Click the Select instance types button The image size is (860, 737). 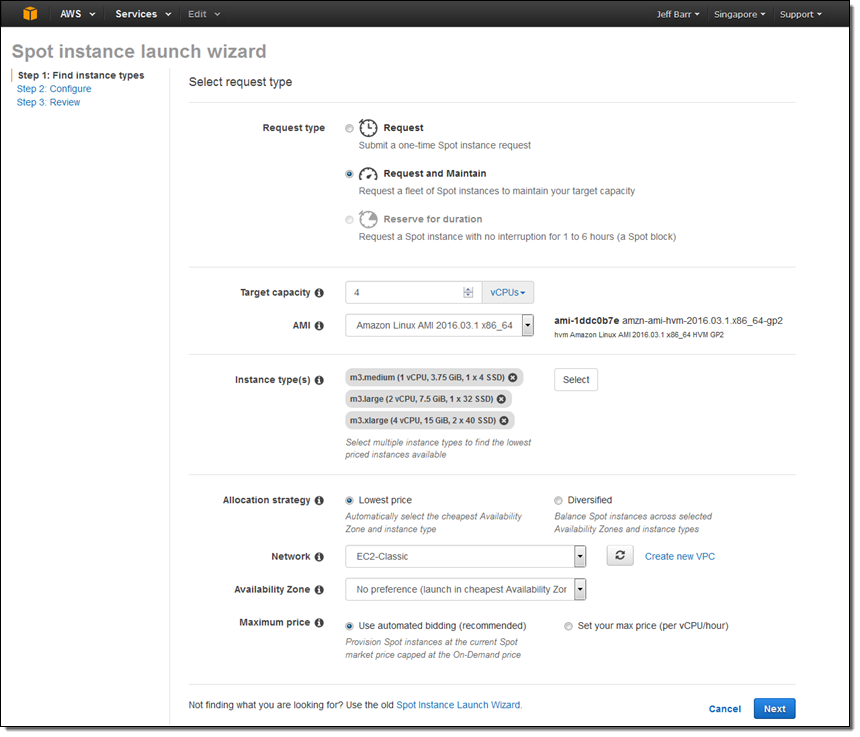coord(576,379)
